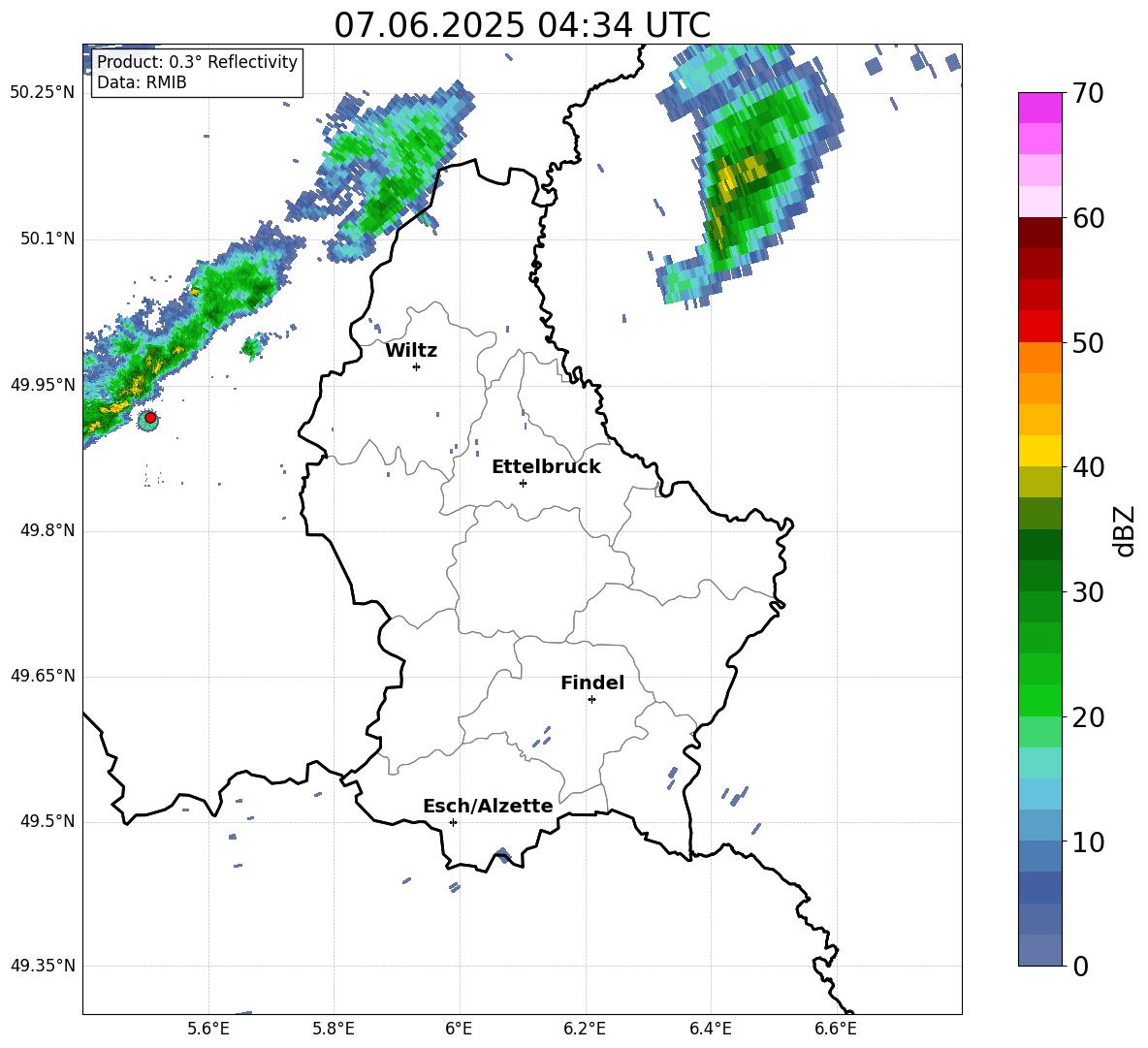
Task: Click the 5.8°E longitude label
Action: point(334,1029)
